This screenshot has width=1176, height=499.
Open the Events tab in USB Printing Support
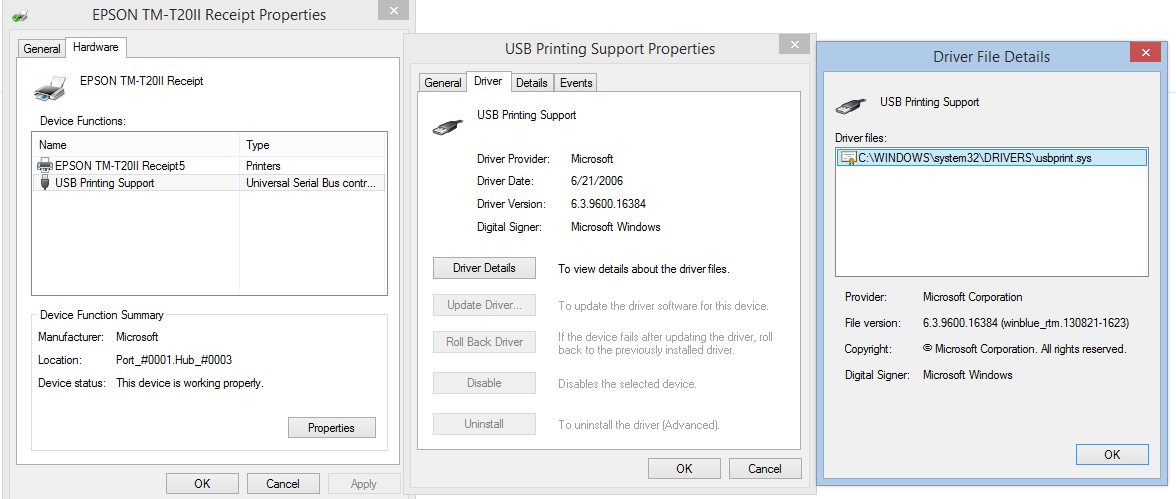click(x=576, y=83)
